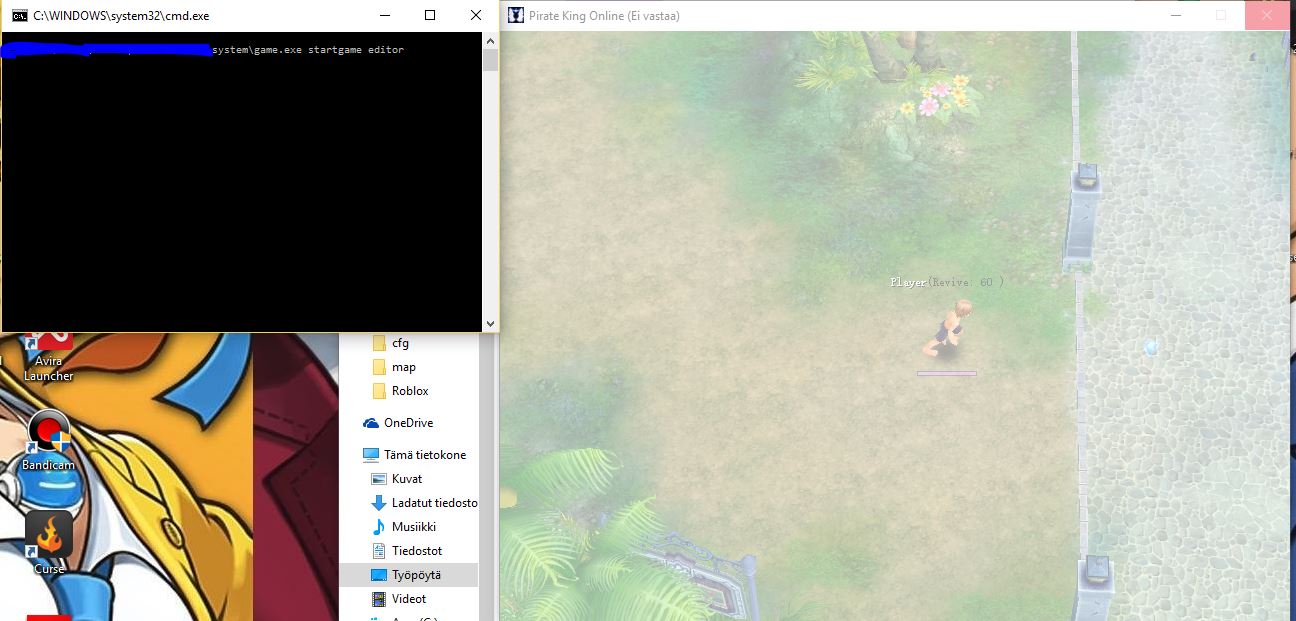
Task: Minimize the cmd.exe window
Action: pyautogui.click(x=385, y=15)
